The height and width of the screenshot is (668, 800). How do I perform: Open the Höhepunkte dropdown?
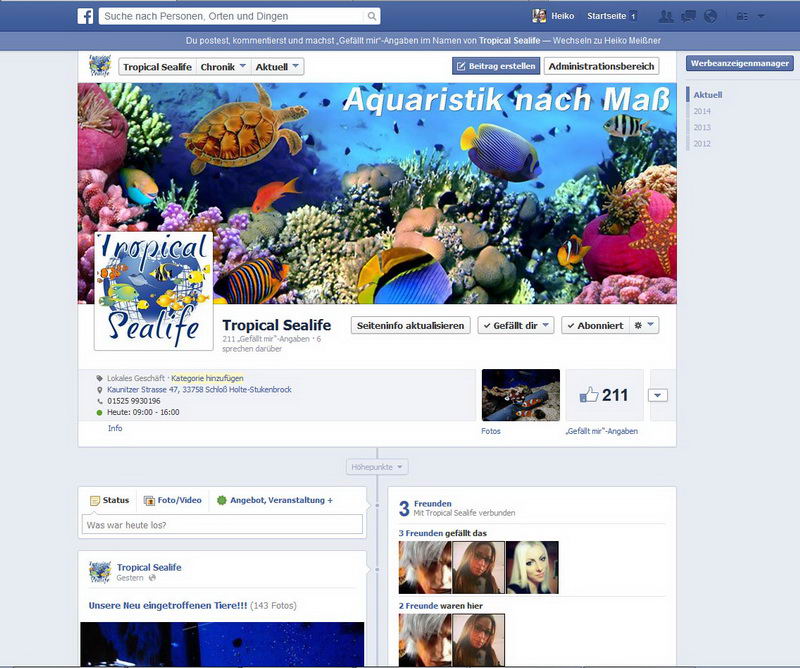(x=377, y=467)
